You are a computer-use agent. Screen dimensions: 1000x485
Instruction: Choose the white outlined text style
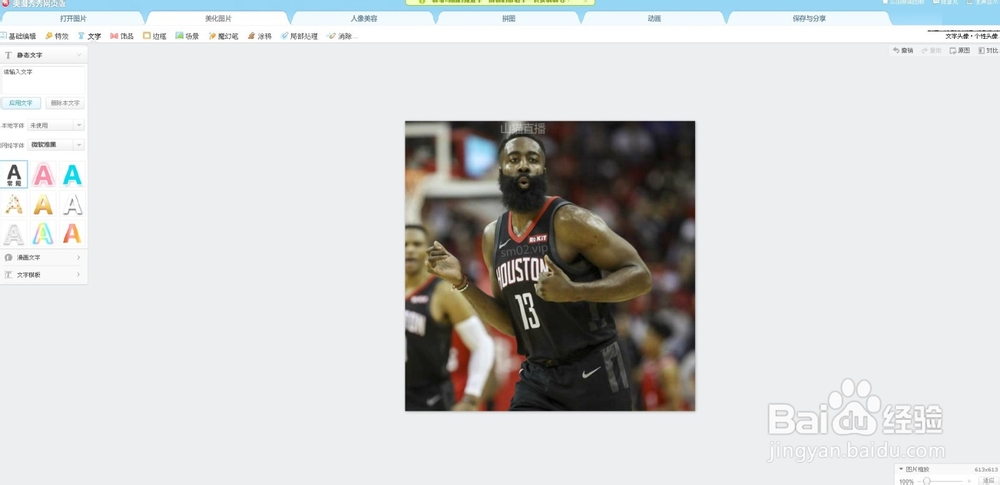coord(72,204)
